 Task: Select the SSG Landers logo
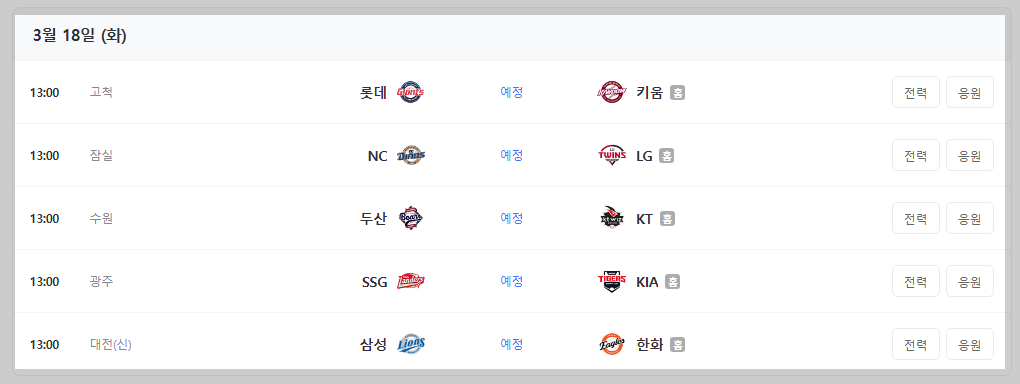click(x=410, y=282)
